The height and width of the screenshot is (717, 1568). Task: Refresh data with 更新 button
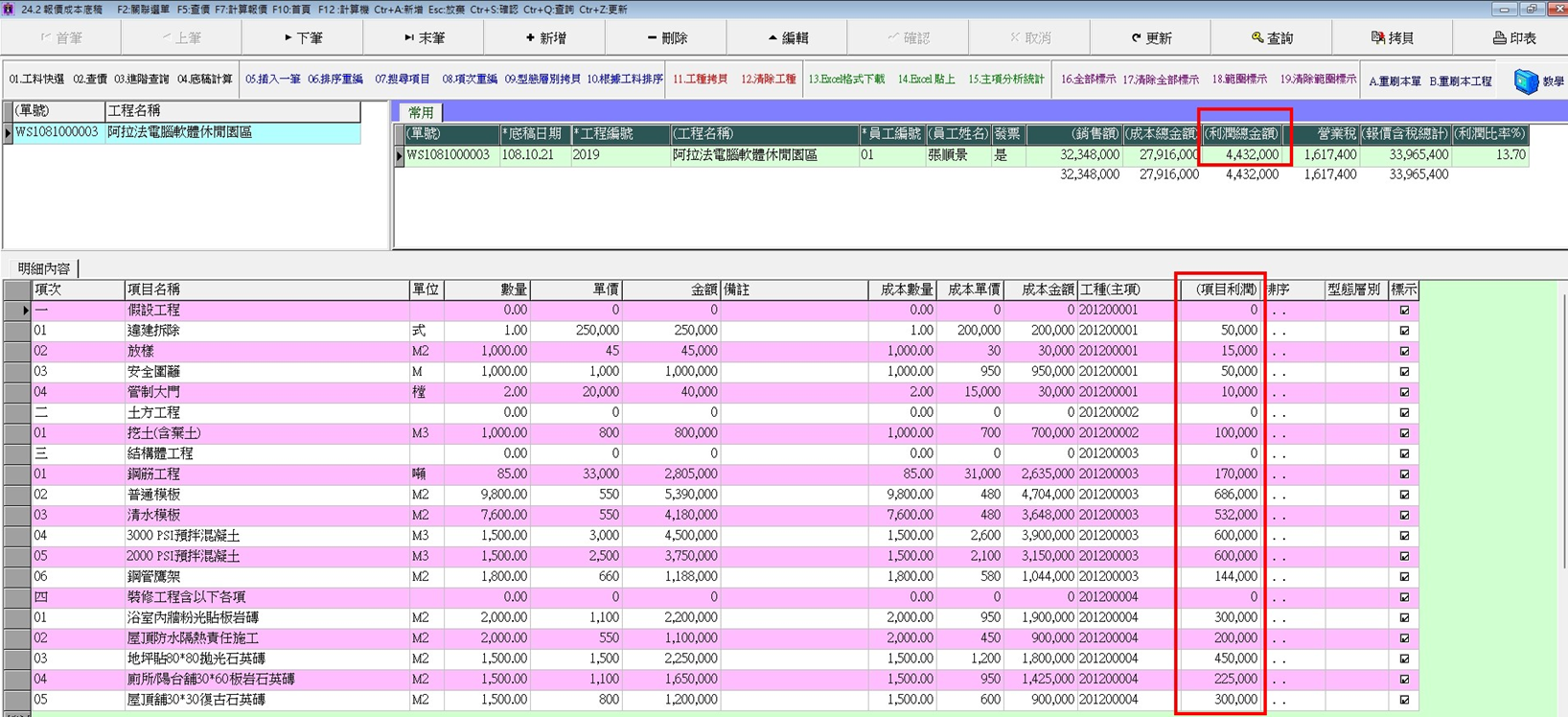pos(1151,38)
